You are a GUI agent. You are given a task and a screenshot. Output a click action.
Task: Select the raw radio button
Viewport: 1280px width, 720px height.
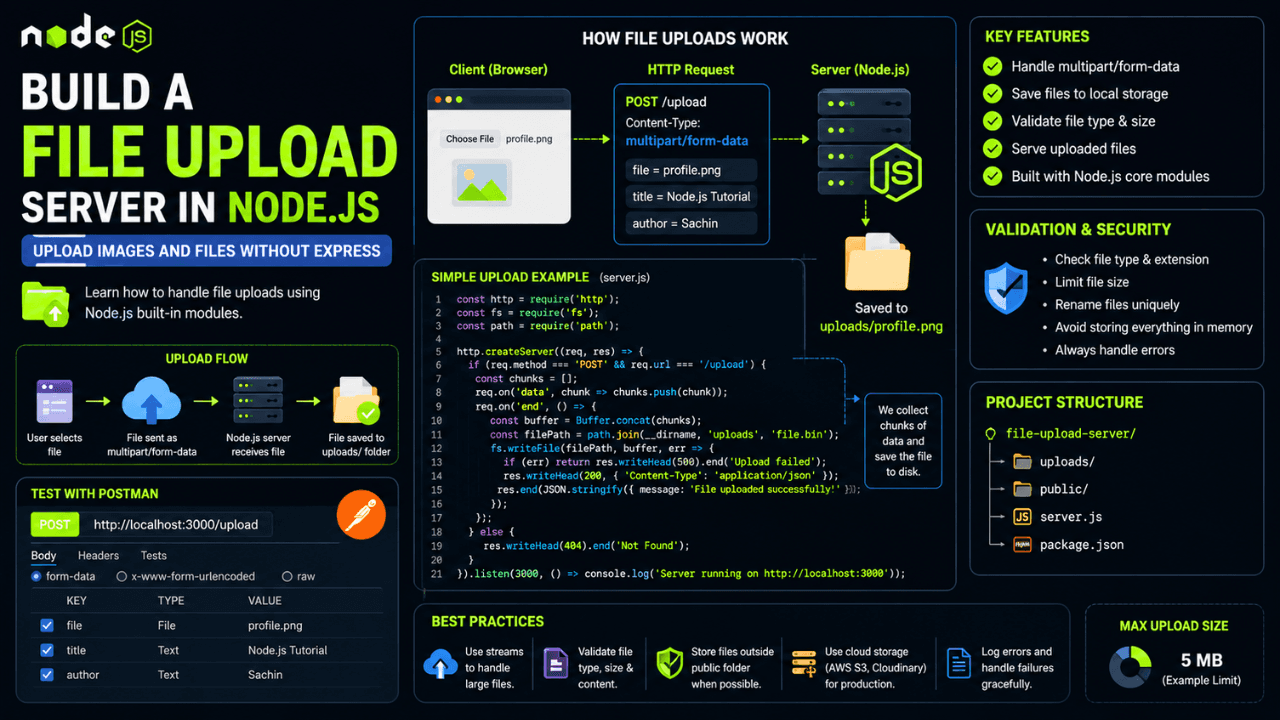tap(286, 576)
